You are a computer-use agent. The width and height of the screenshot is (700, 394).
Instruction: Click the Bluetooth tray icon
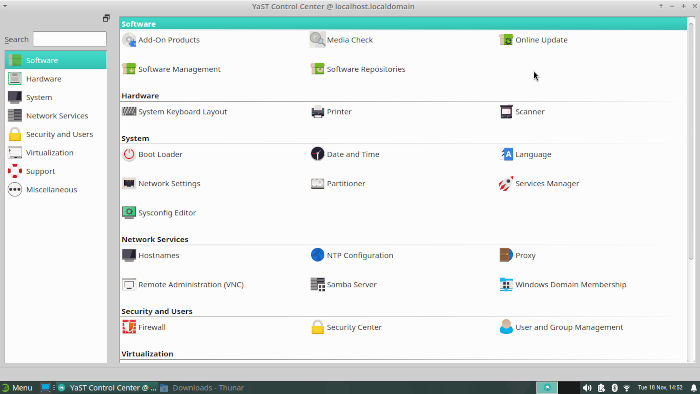coord(614,388)
